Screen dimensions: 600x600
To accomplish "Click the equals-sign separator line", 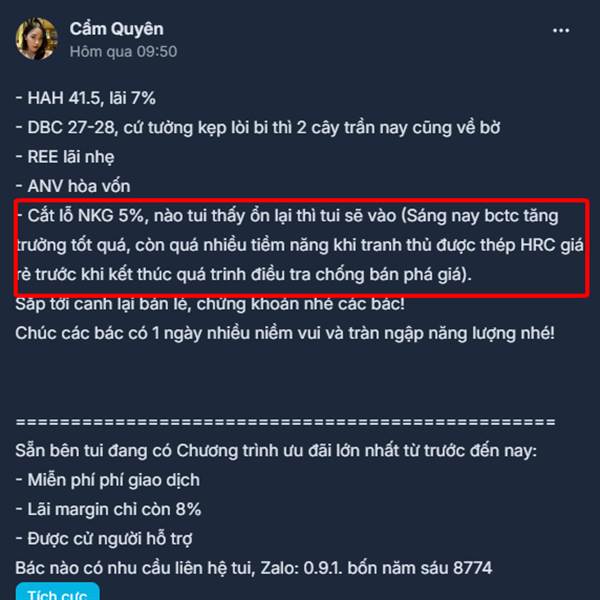I will 285,422.
